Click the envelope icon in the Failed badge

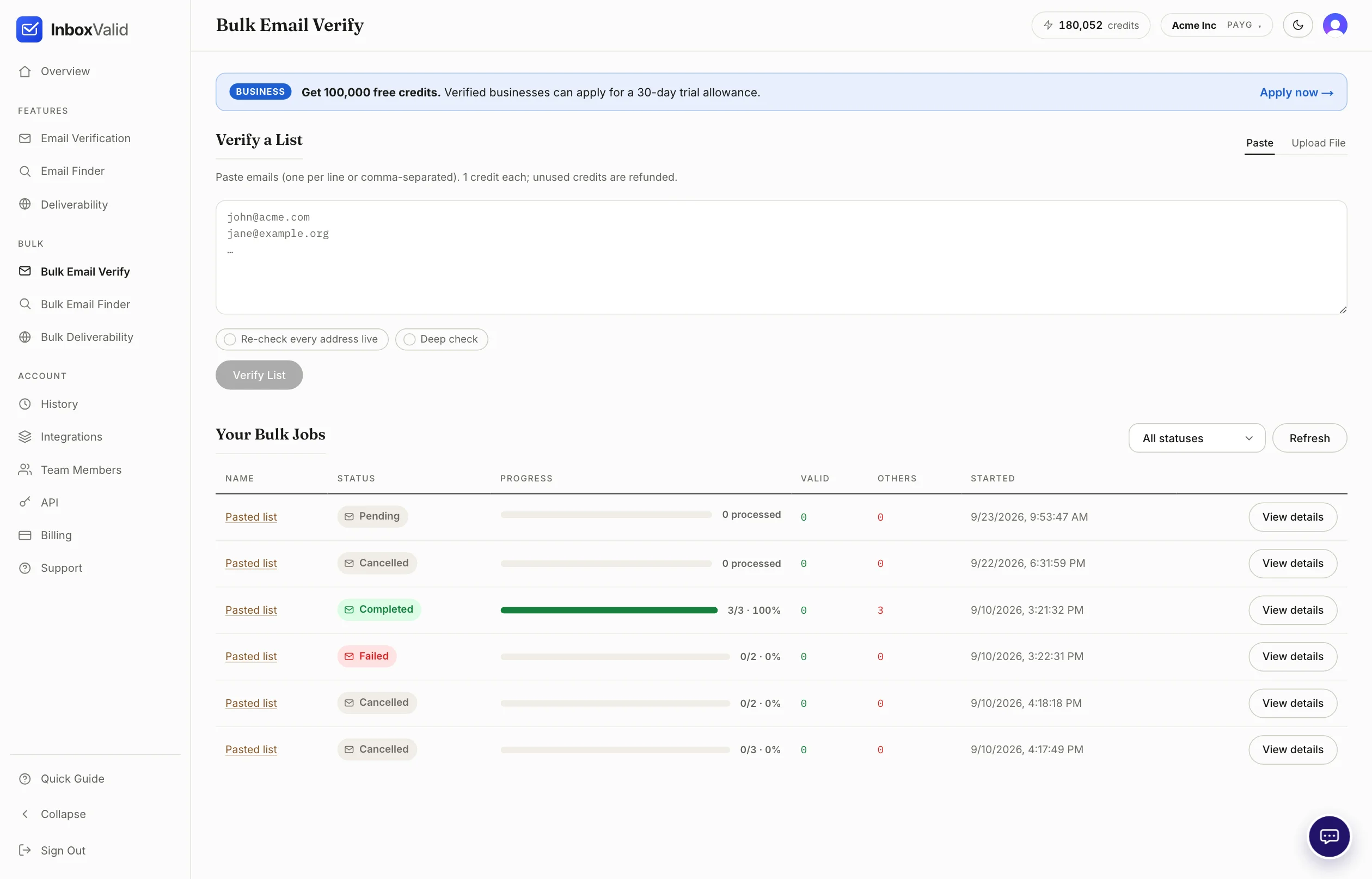coord(349,656)
